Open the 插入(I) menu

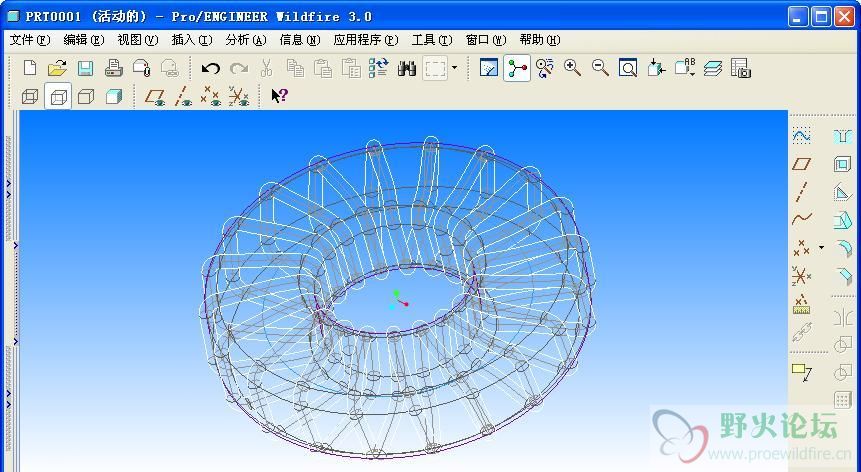click(x=192, y=40)
